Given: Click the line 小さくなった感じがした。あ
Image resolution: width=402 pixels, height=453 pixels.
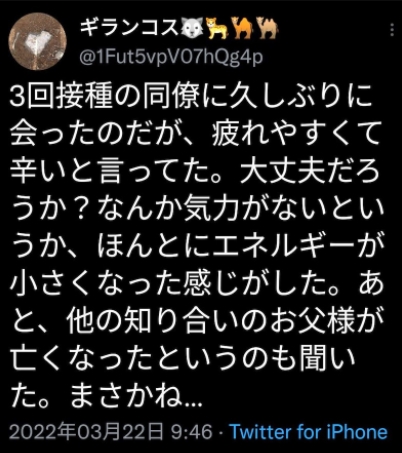Looking at the screenshot, I should click(x=197, y=284).
